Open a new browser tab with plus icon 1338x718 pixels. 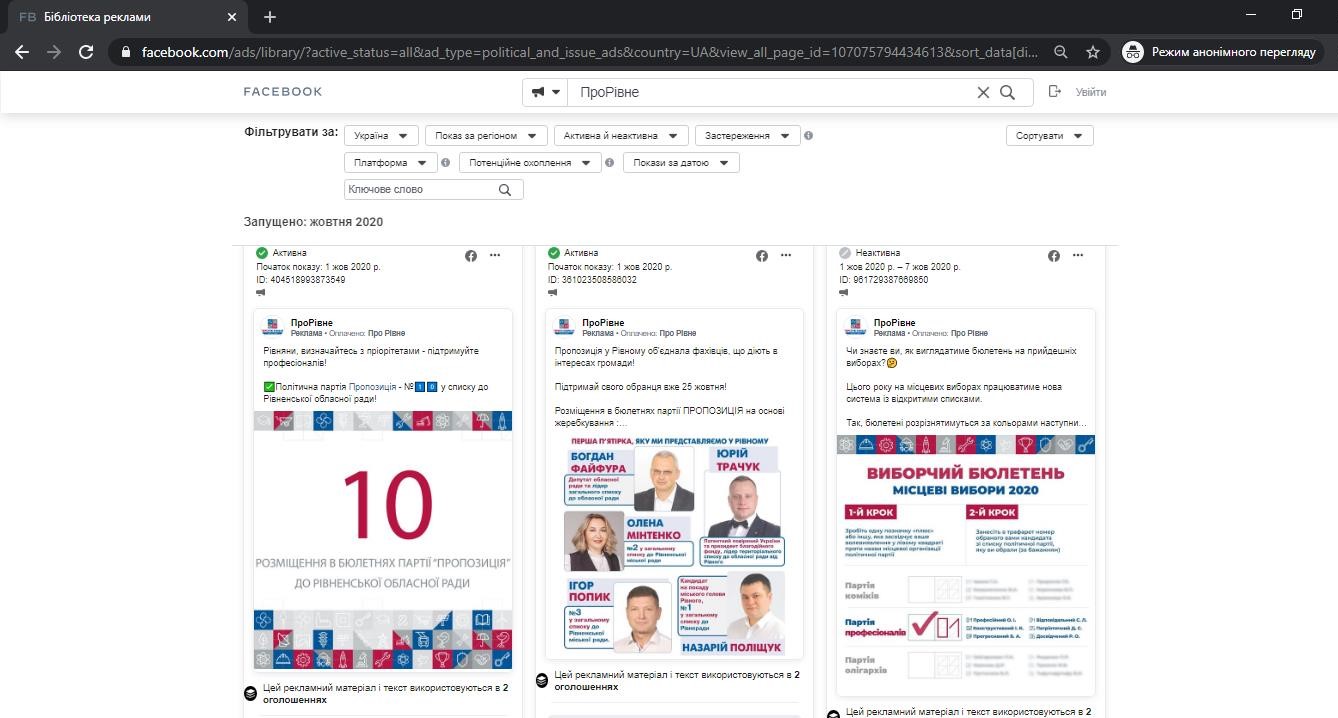(270, 17)
